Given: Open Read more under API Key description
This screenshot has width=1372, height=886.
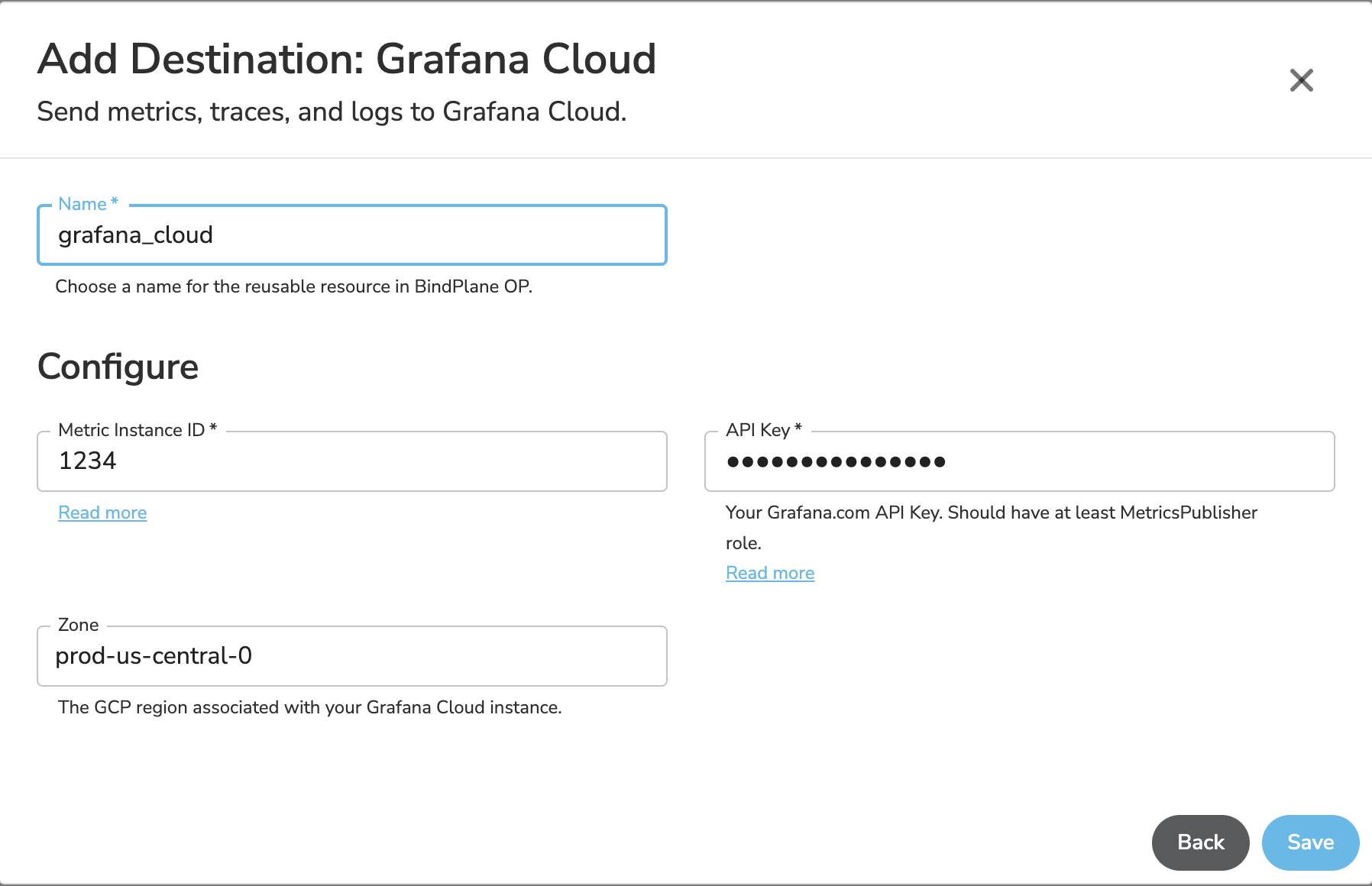Looking at the screenshot, I should [x=770, y=573].
